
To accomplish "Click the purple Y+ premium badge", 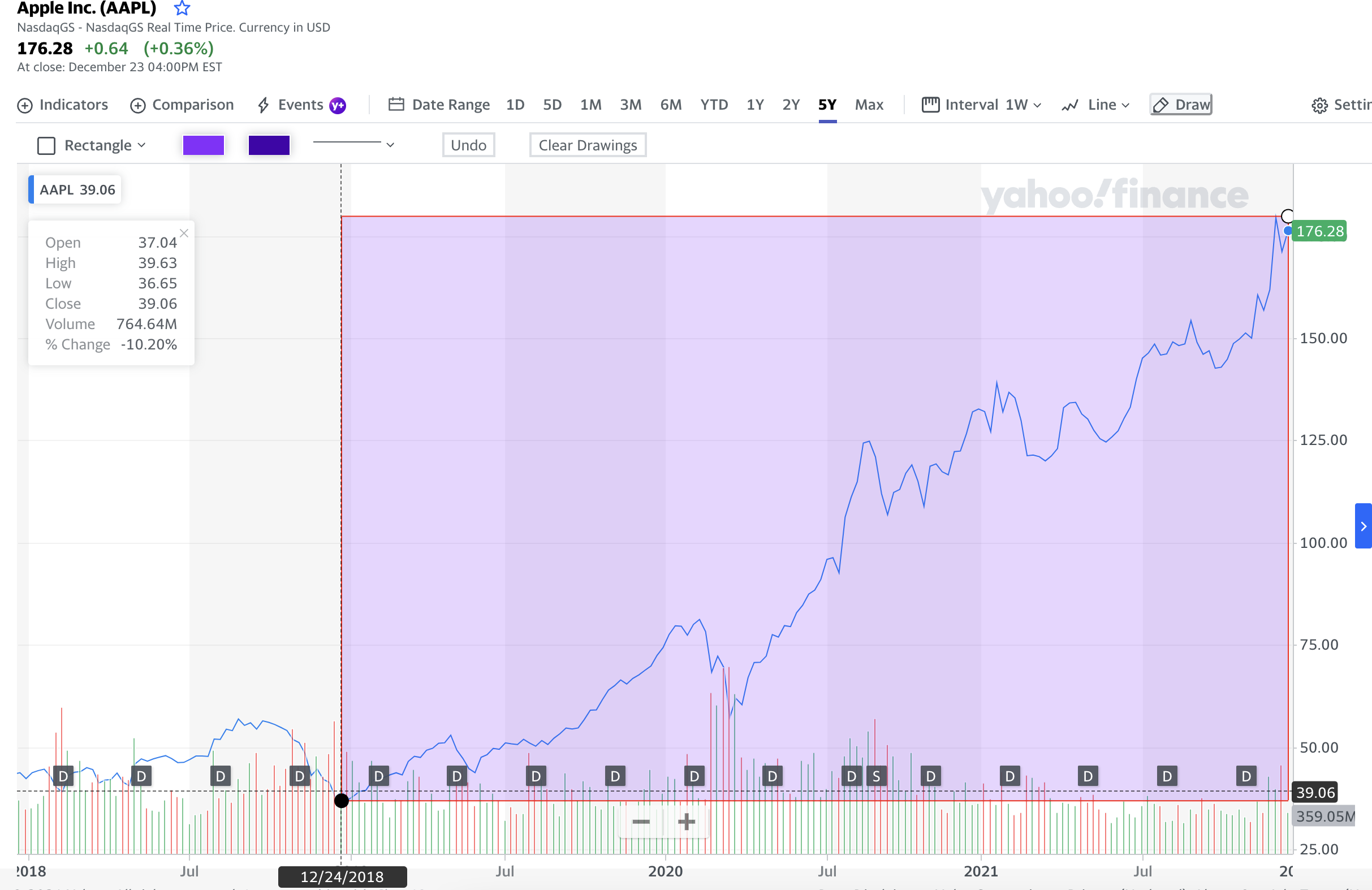I will (x=337, y=106).
